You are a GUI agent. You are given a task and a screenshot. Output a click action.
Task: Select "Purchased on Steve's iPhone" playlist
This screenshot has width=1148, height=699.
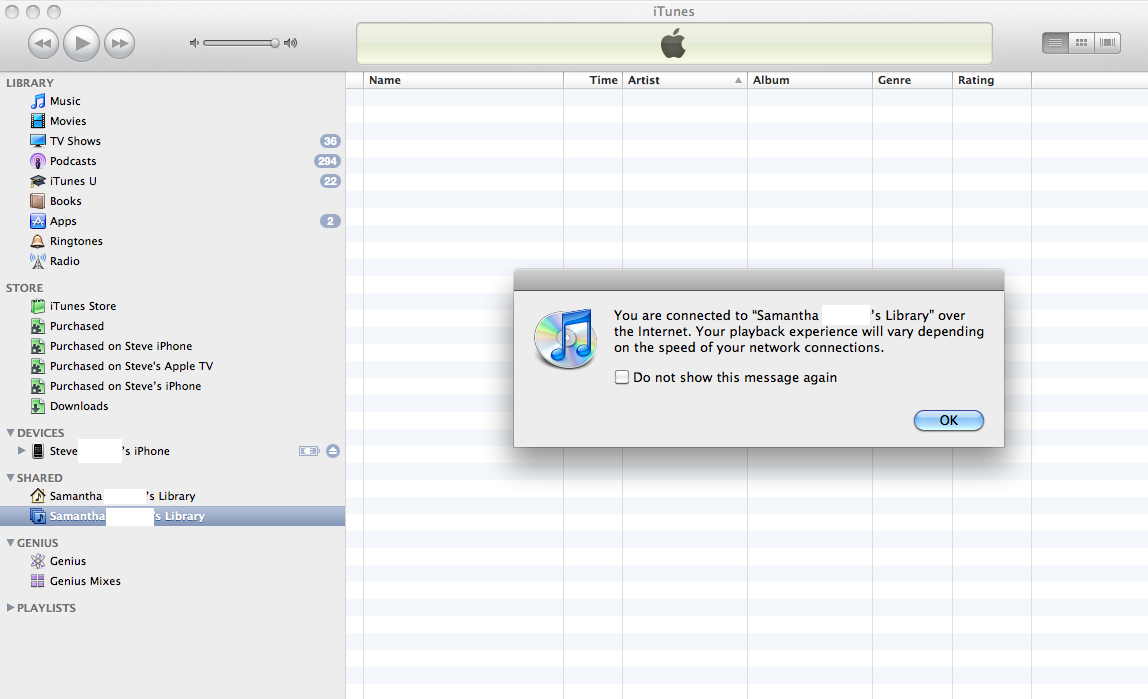[x=125, y=386]
